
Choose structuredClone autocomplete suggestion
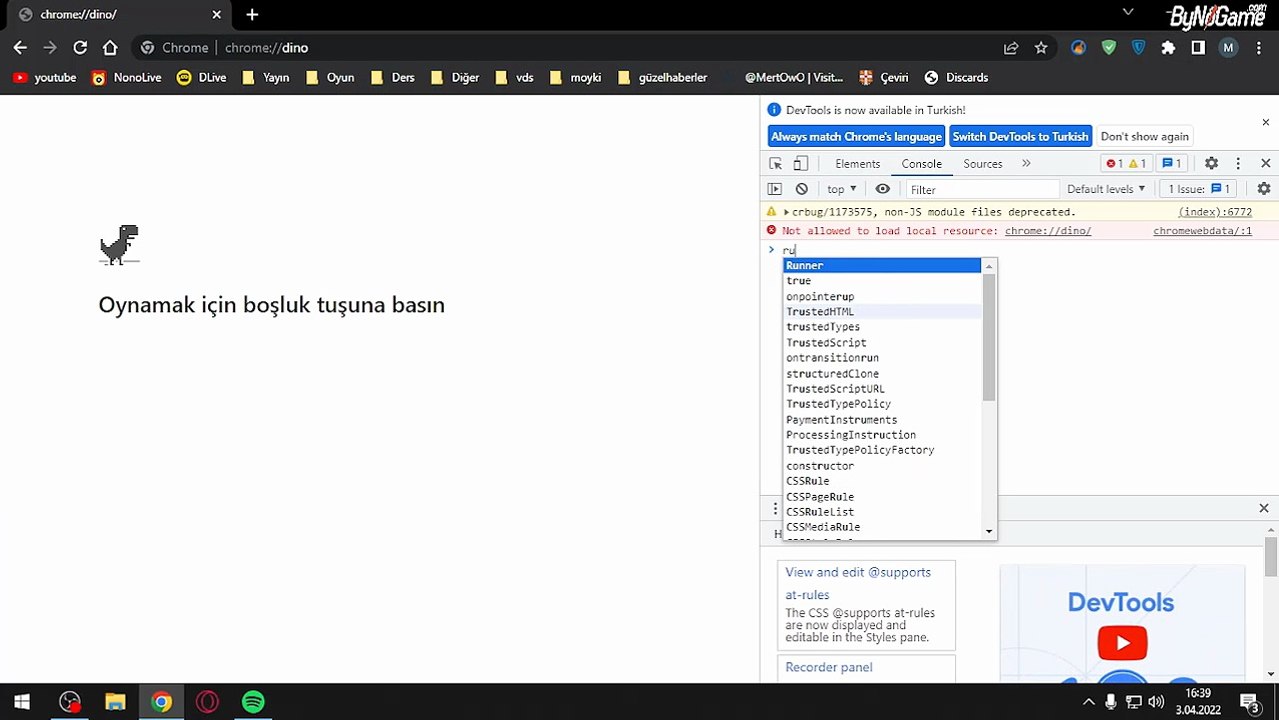pos(882,374)
